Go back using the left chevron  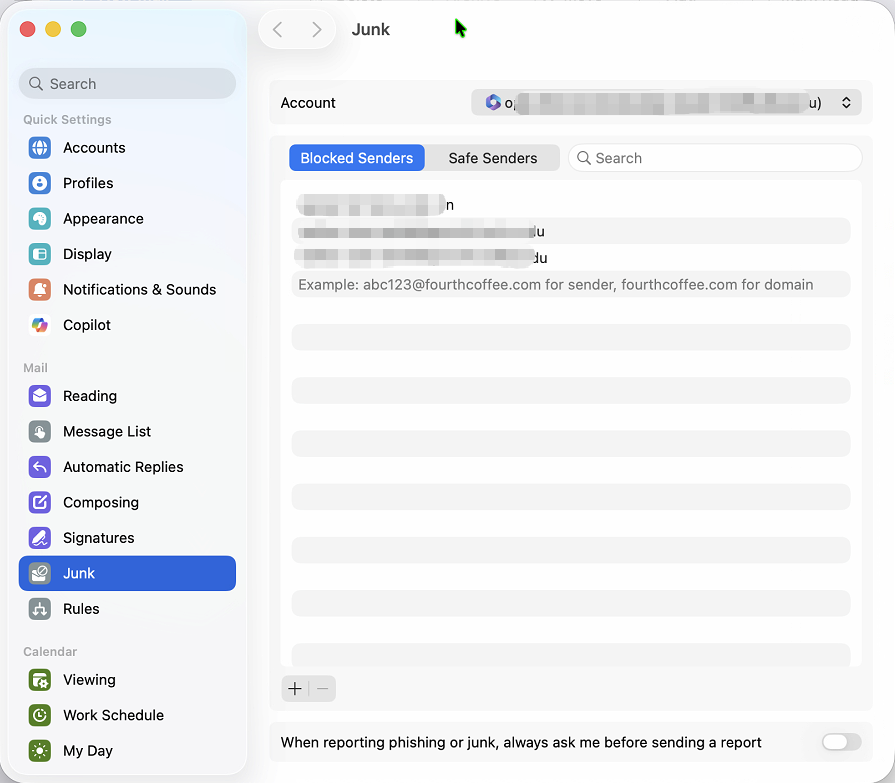pos(278,30)
